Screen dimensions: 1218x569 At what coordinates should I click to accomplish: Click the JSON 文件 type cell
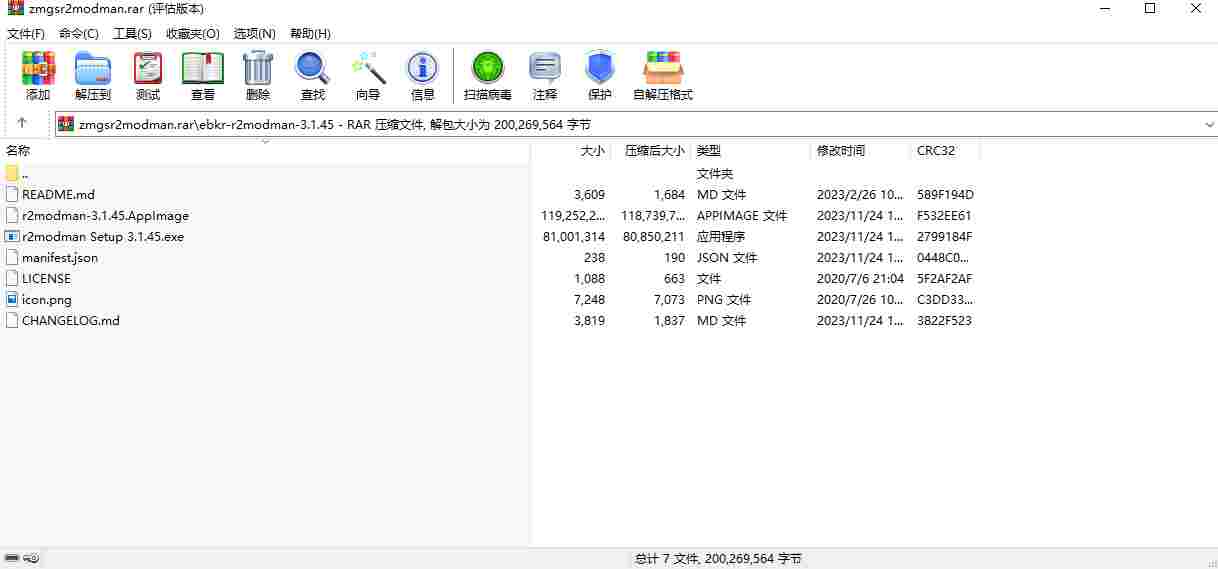[727, 257]
